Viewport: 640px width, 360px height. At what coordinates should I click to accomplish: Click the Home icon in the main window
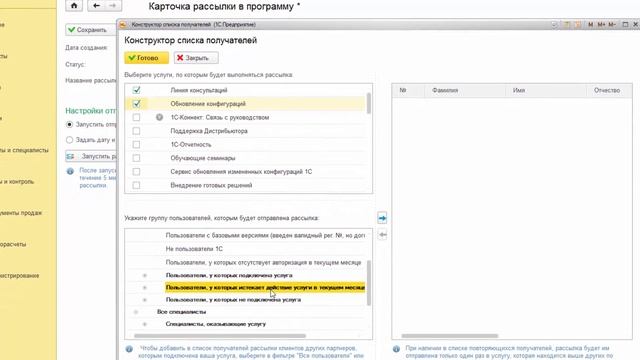pyautogui.click(x=74, y=6)
